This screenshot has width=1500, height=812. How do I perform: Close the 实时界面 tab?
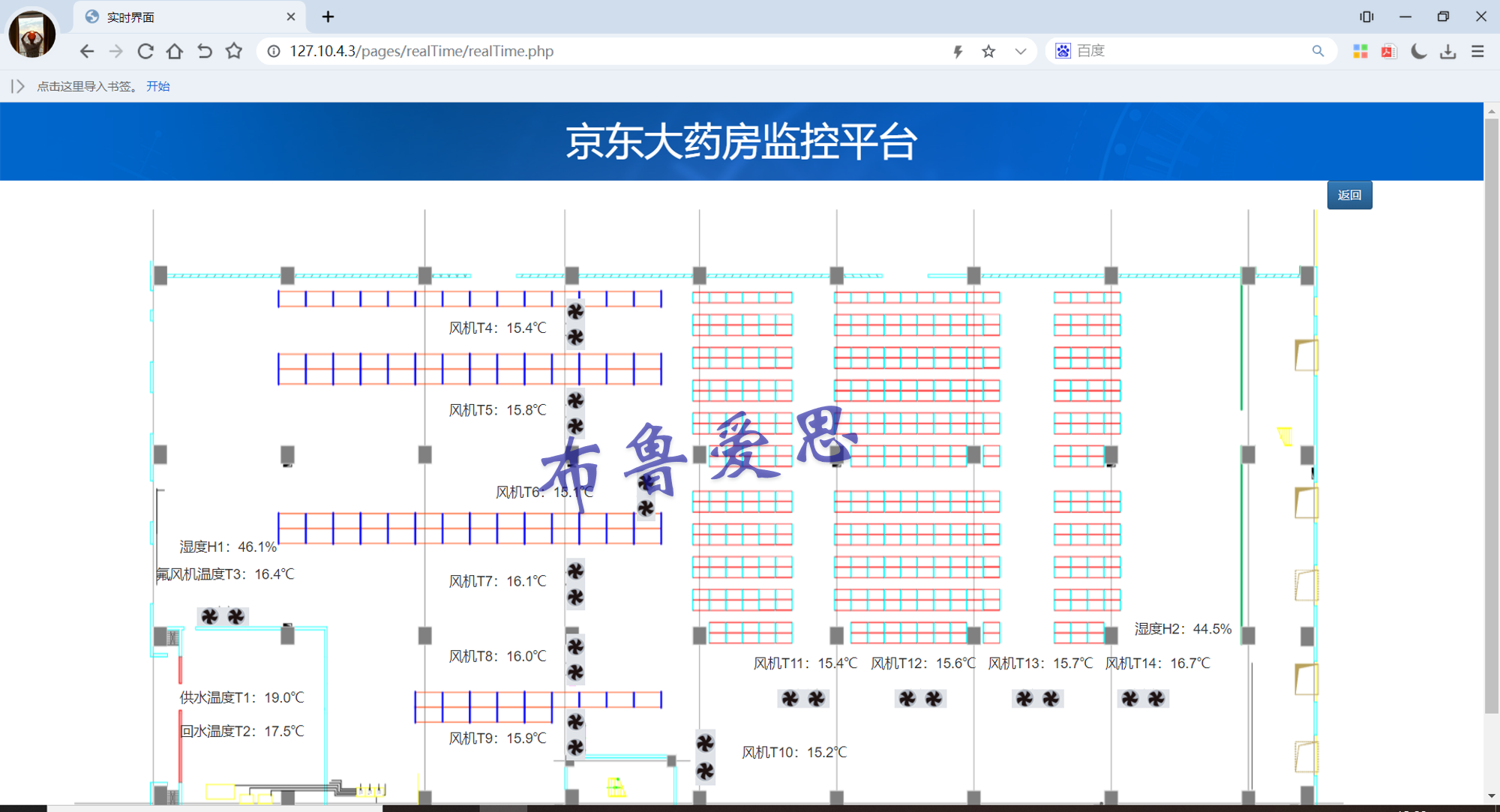pos(291,16)
